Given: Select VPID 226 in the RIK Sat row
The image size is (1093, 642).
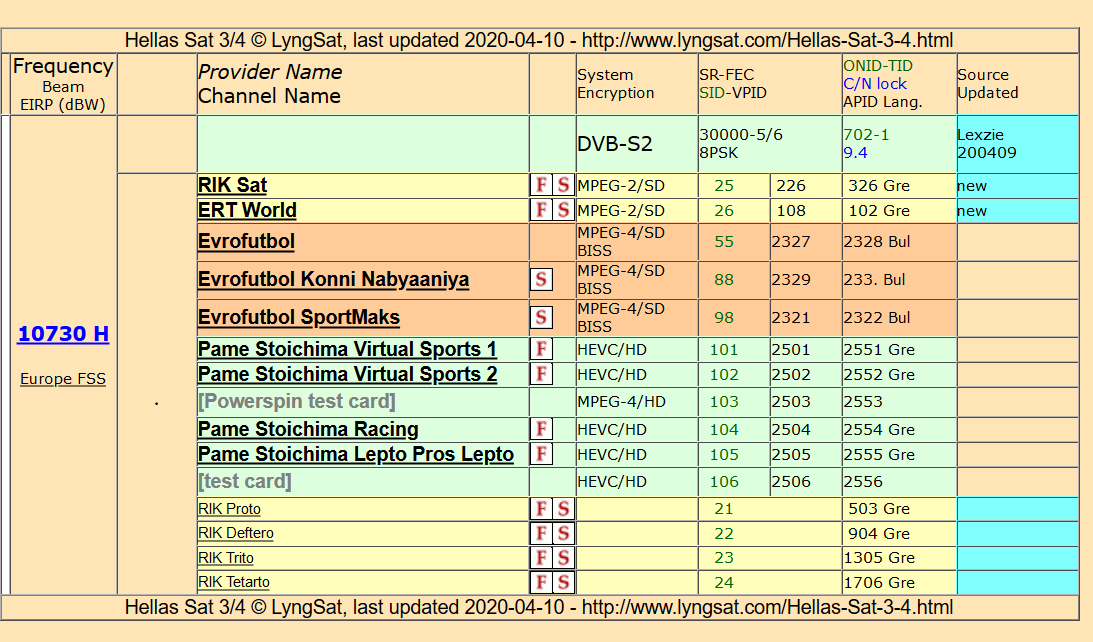Looking at the screenshot, I should coord(791,186).
